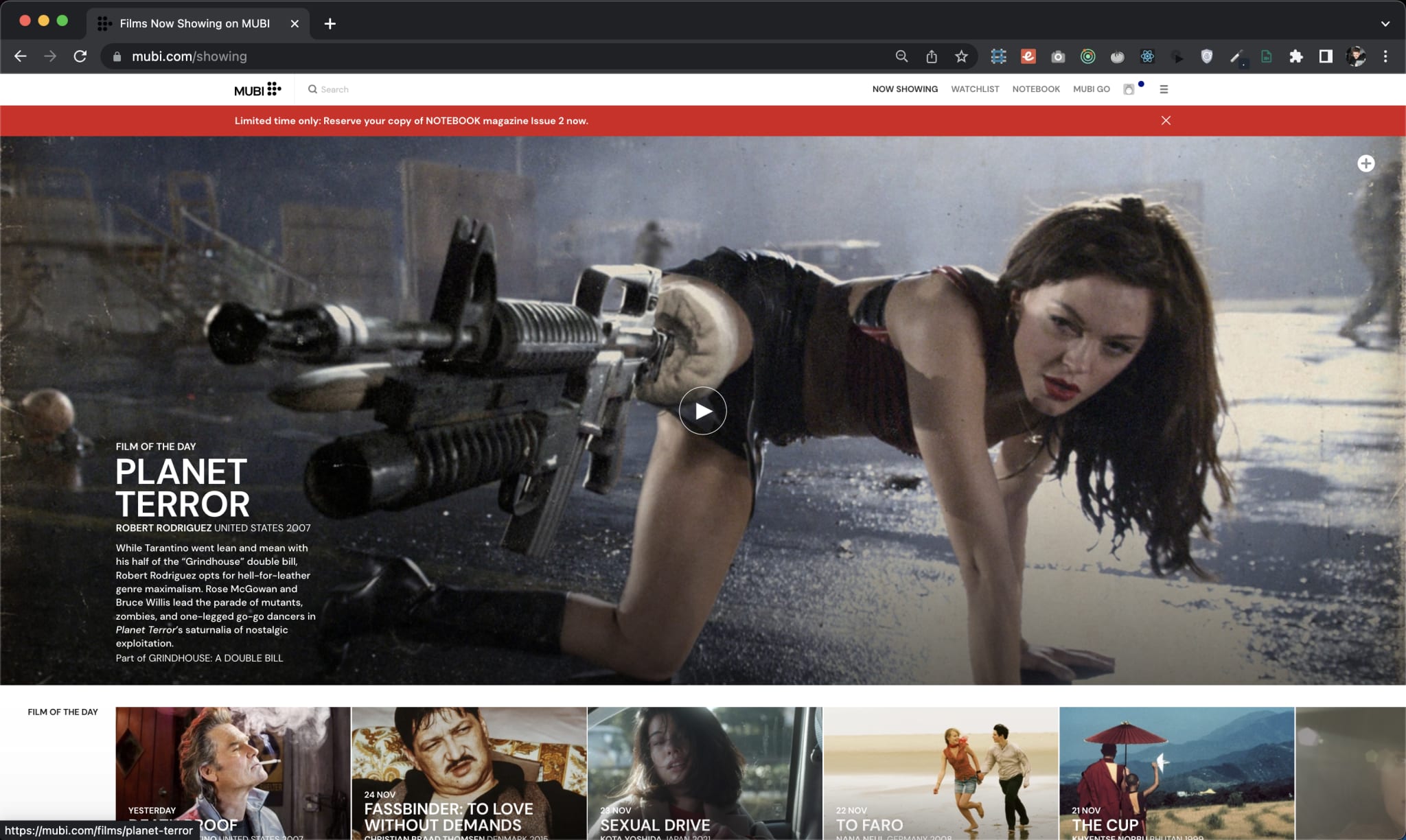1406x840 pixels.
Task: Click the PLANET TERROR title
Action: [183, 487]
